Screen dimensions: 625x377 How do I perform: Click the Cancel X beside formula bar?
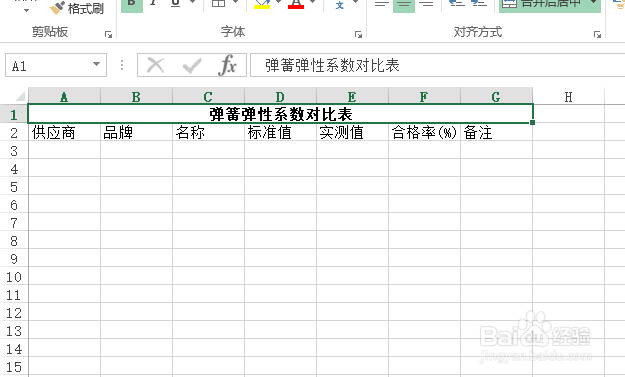(155, 65)
